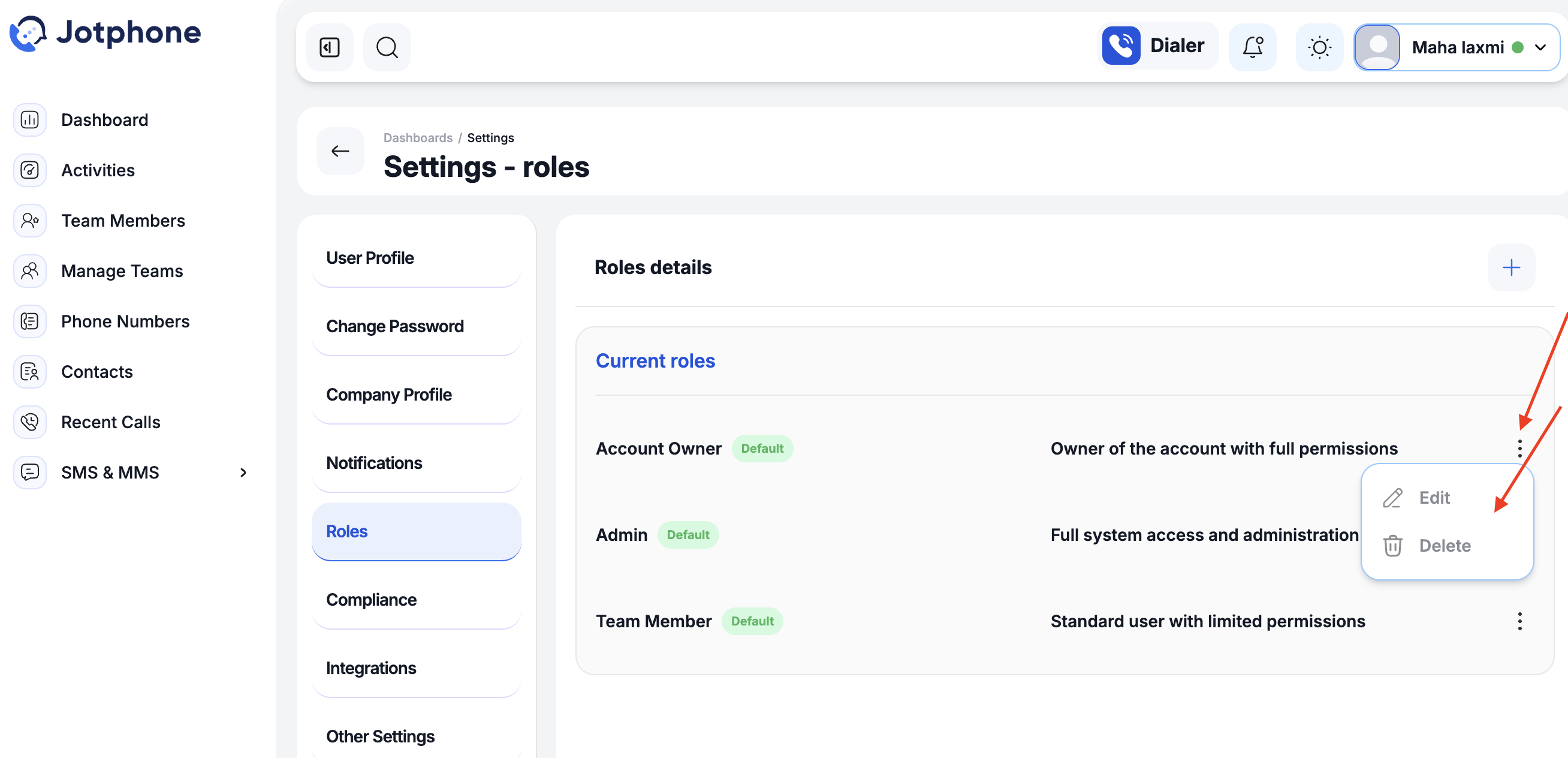Click the trash icon beside Delete
Viewport: 1568px width, 758px height.
pyautogui.click(x=1392, y=546)
